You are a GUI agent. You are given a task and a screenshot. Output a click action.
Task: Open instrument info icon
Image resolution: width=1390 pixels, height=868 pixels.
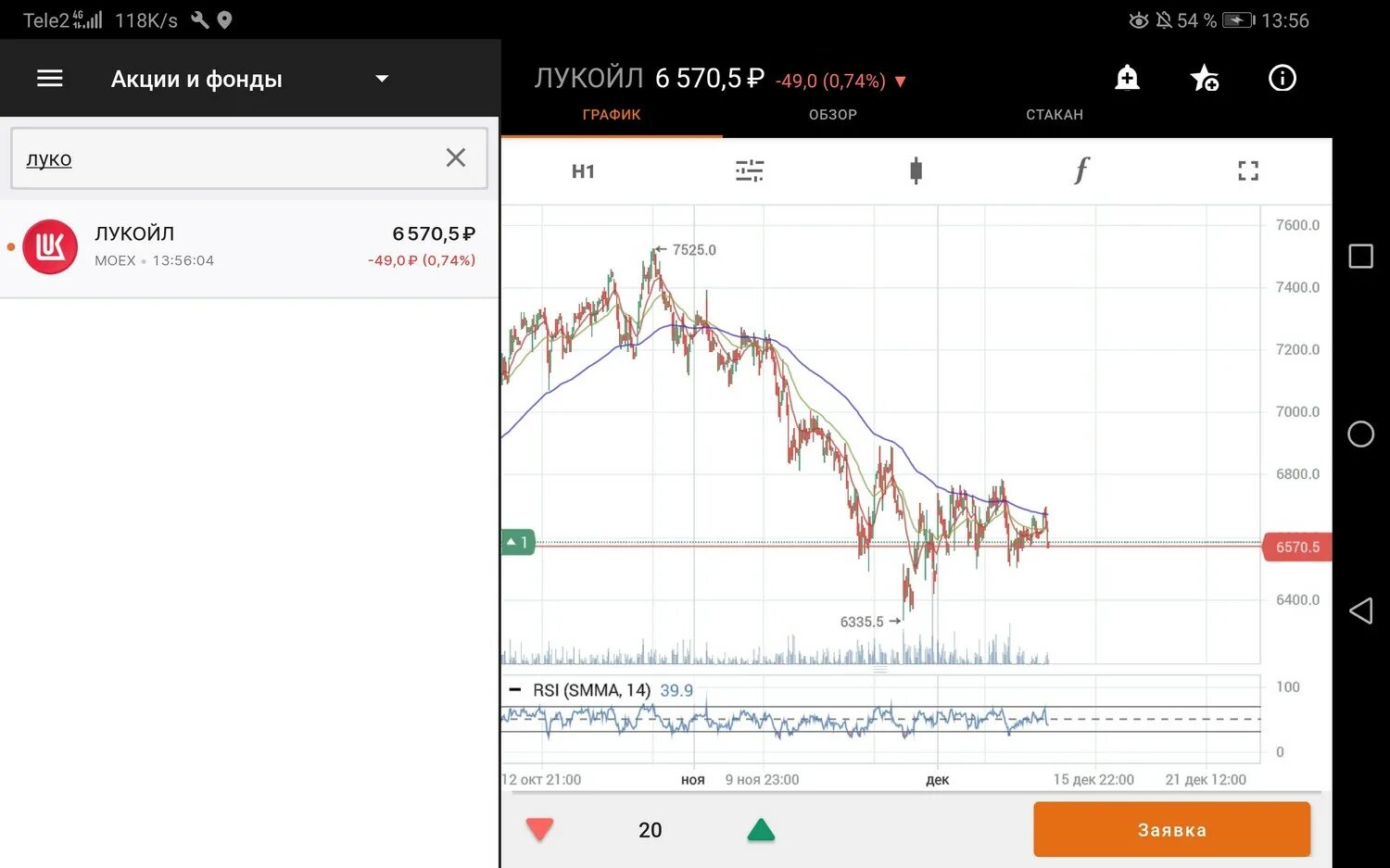(1282, 78)
